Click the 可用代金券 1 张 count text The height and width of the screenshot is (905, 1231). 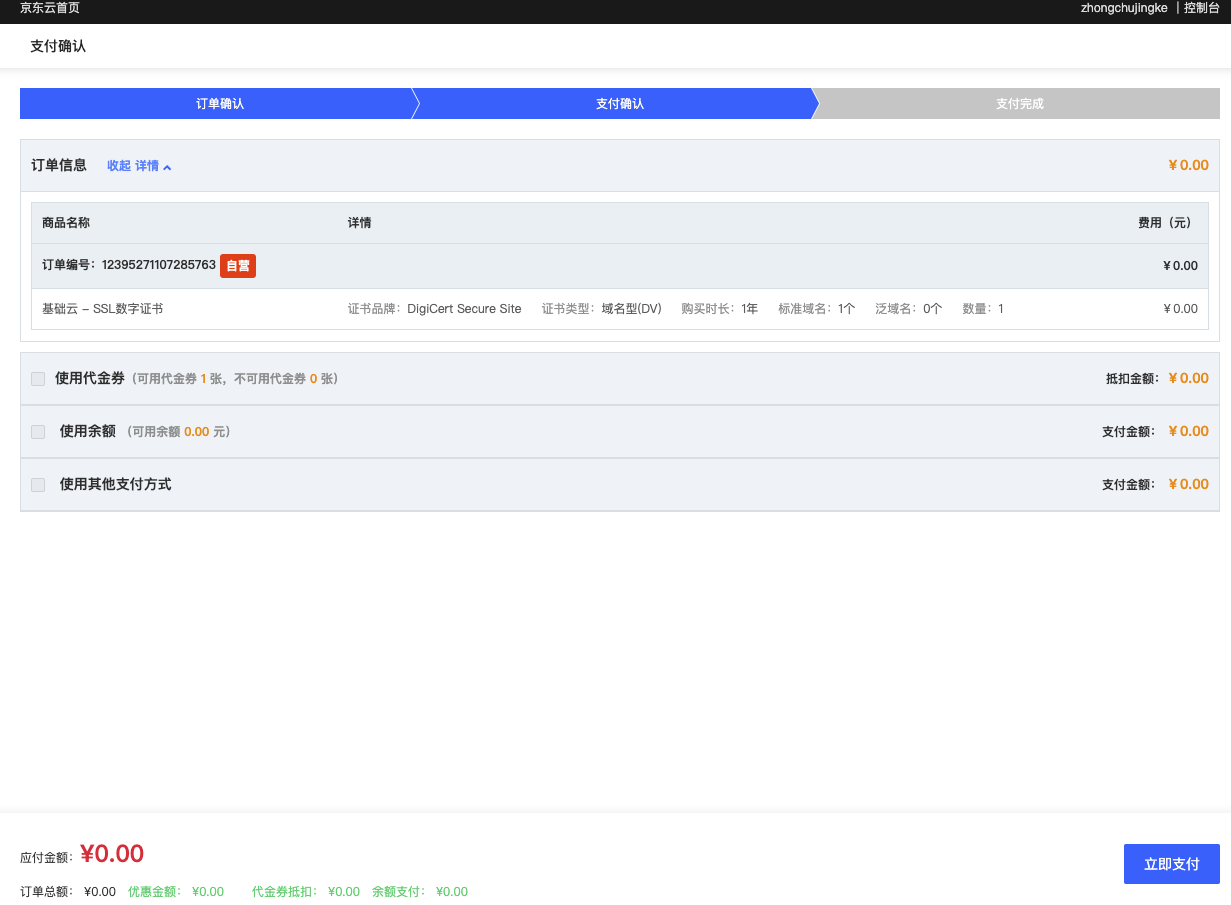[x=180, y=379]
